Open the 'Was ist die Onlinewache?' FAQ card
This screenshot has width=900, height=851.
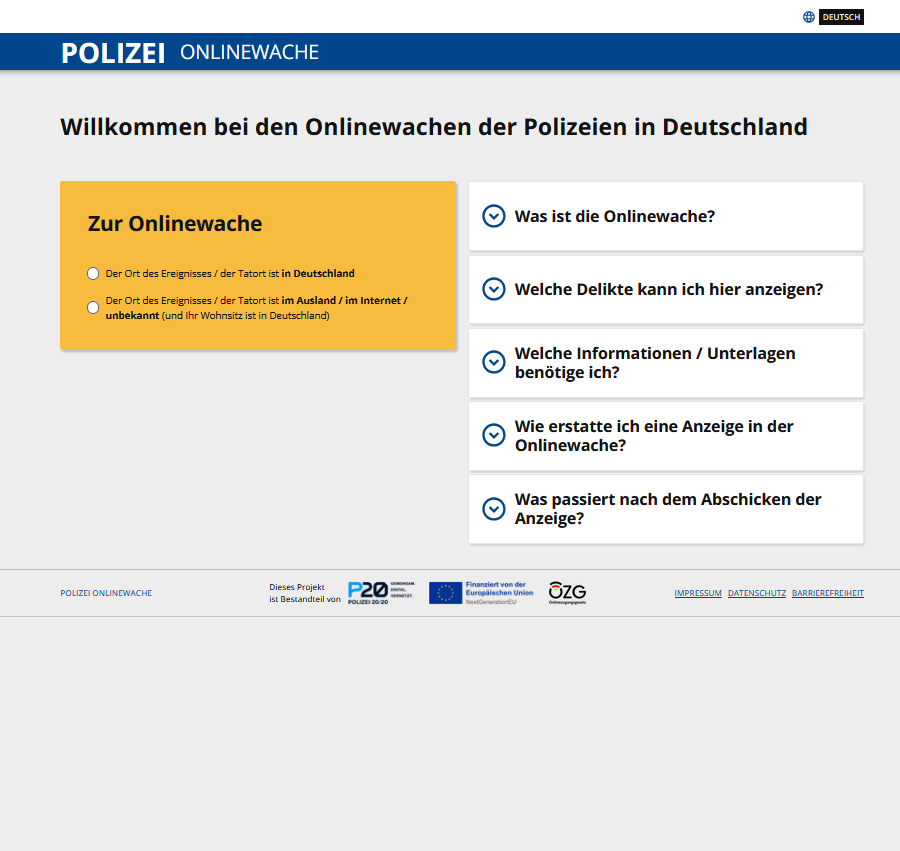pyautogui.click(x=665, y=216)
